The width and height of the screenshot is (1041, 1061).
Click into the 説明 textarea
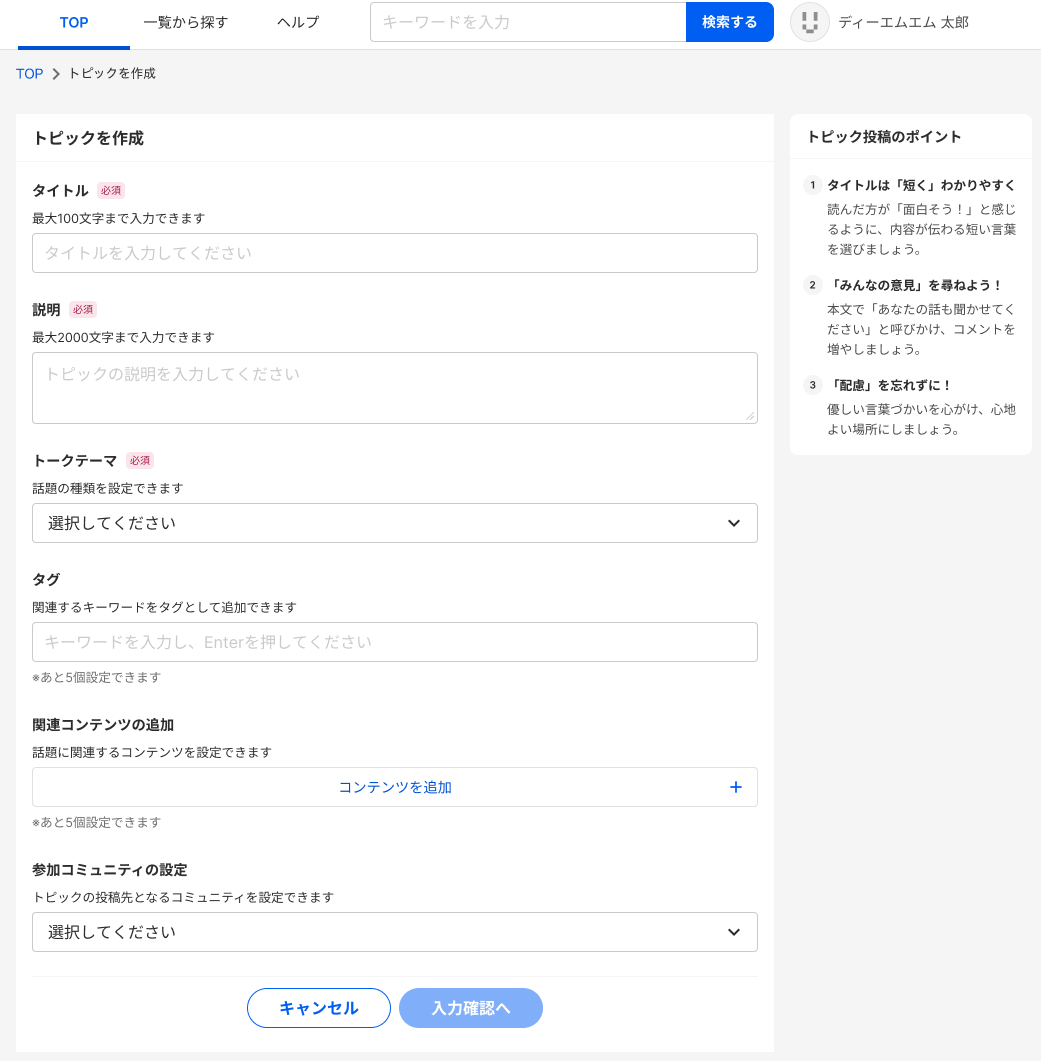coord(394,387)
